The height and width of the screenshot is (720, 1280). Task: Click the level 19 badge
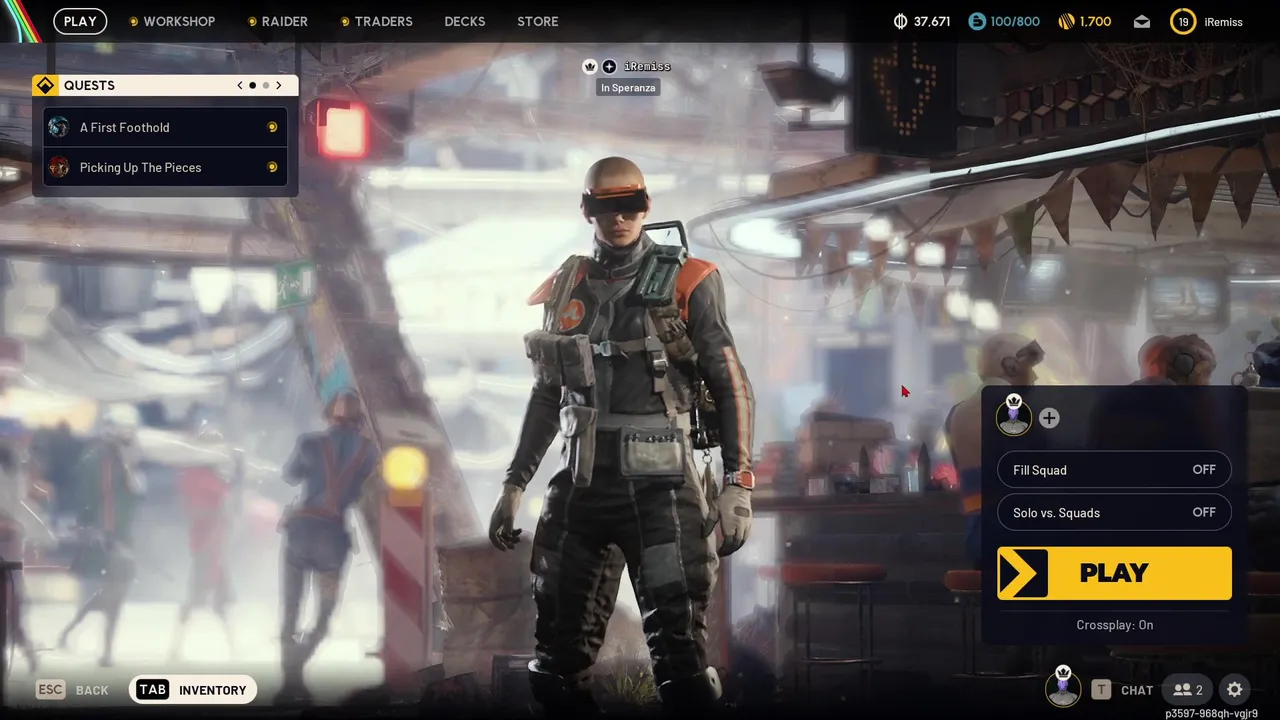click(1183, 21)
